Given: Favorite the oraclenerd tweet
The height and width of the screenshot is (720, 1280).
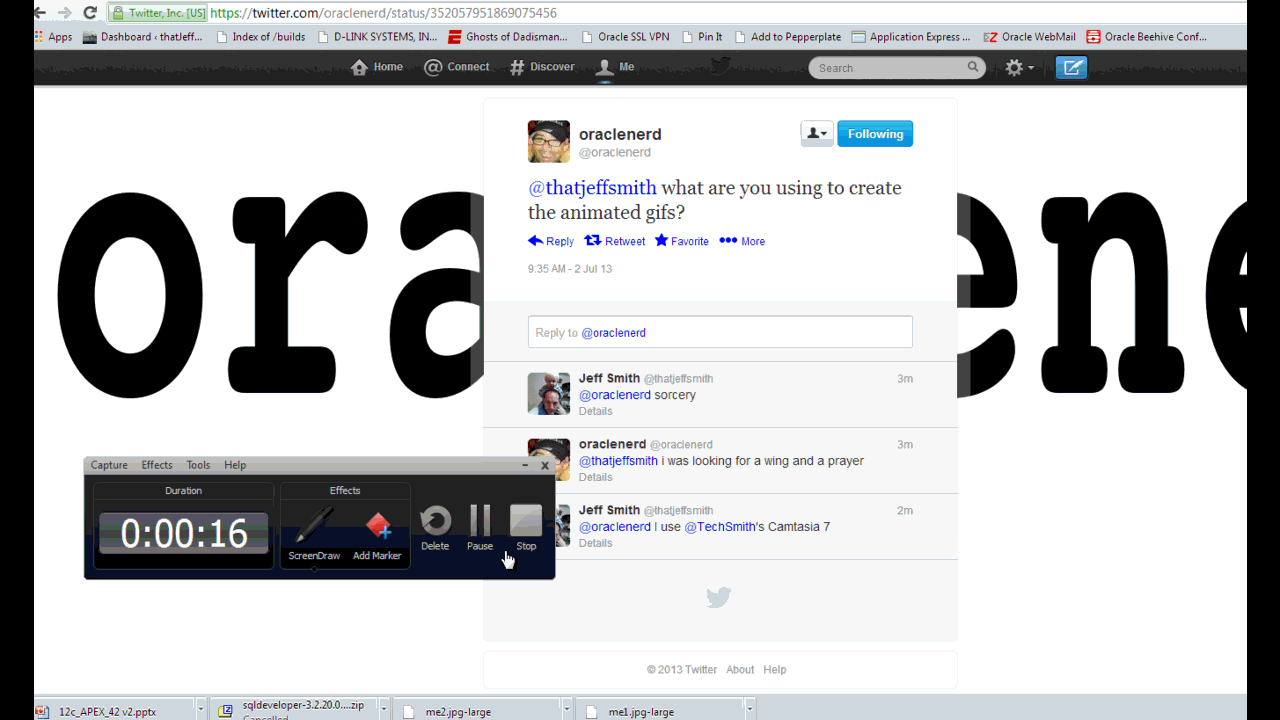Looking at the screenshot, I should pos(682,241).
